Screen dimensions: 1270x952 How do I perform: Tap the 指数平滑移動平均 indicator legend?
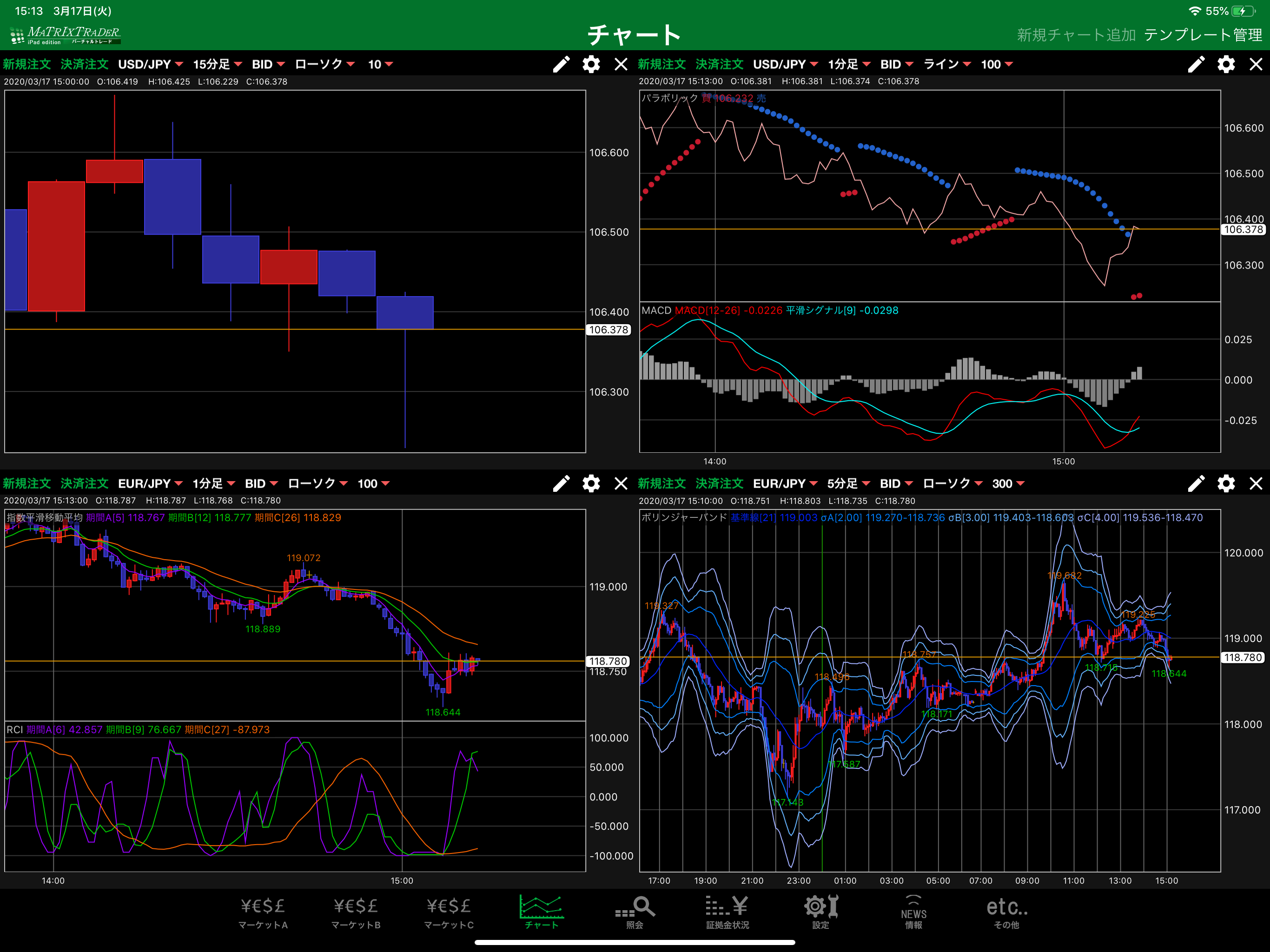click(x=44, y=517)
